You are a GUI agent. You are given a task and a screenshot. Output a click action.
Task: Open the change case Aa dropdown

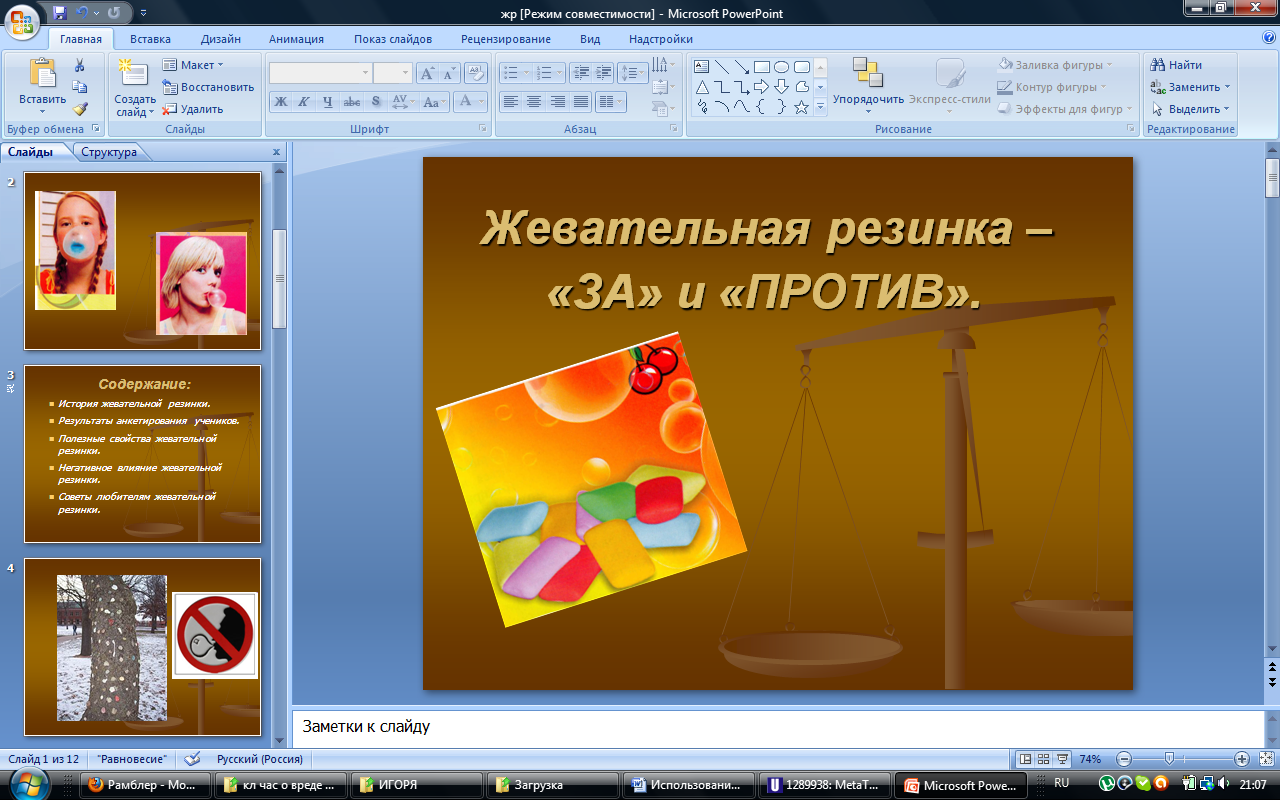(433, 102)
